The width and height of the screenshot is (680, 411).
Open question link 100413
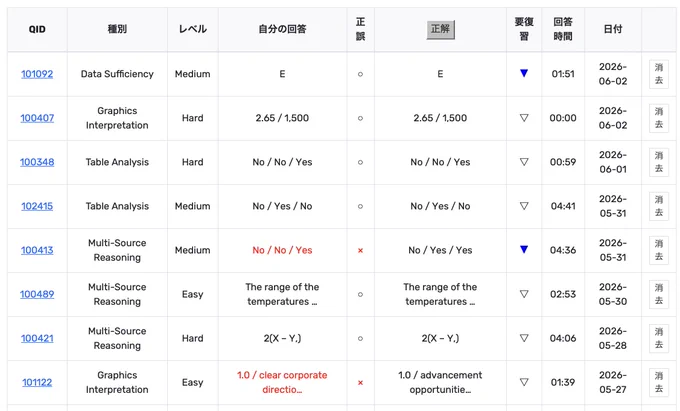(37, 250)
